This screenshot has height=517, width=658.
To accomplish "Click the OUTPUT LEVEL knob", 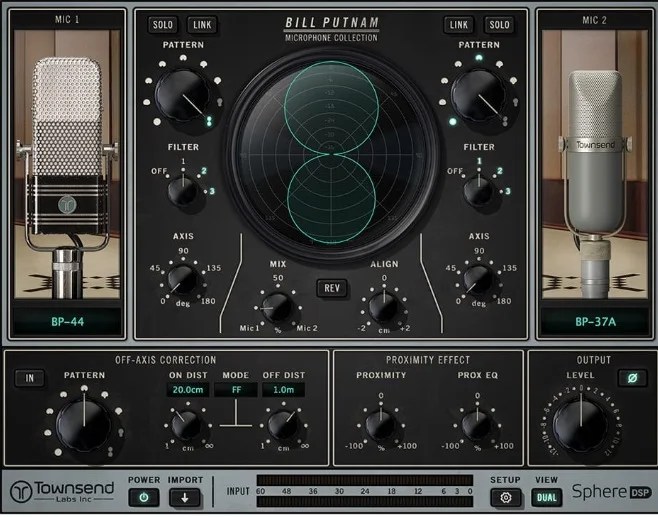I will 581,426.
